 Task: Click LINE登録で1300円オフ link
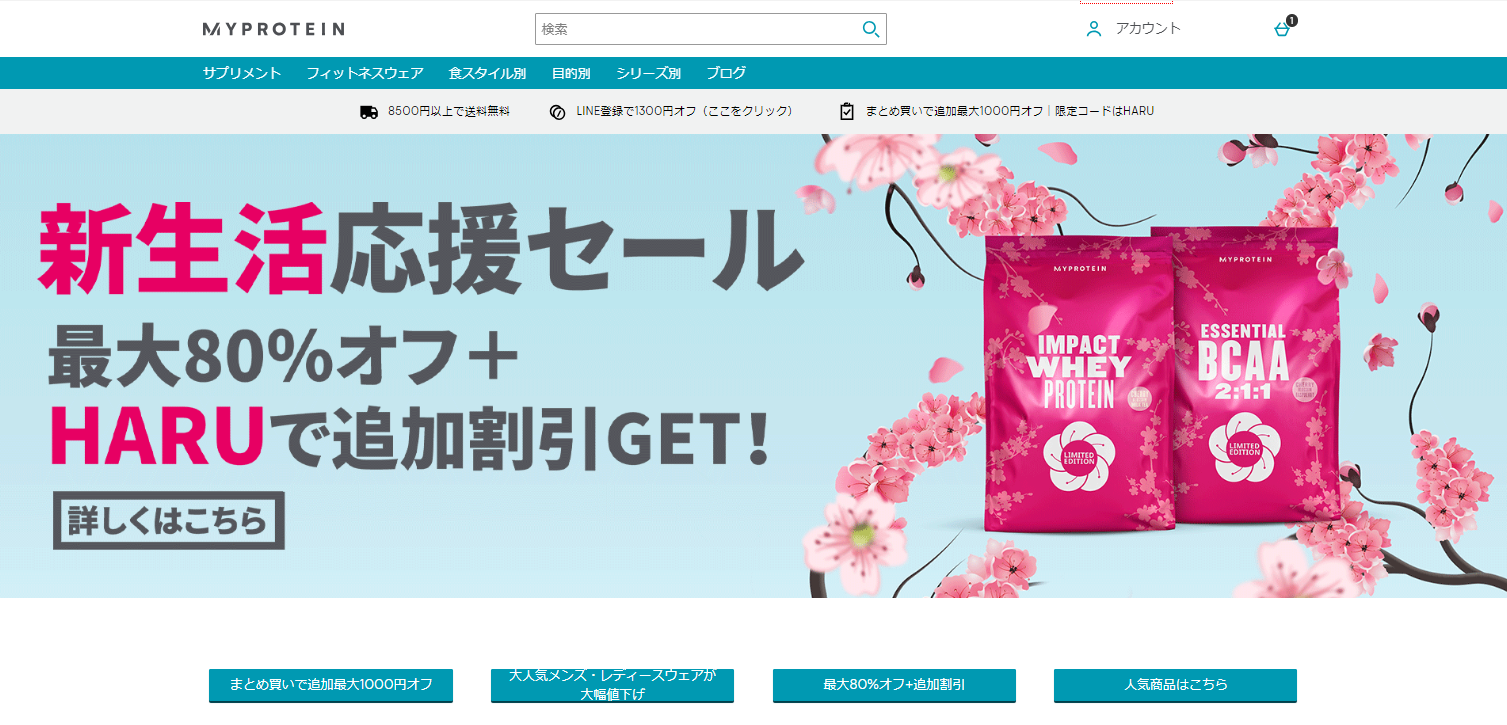684,112
